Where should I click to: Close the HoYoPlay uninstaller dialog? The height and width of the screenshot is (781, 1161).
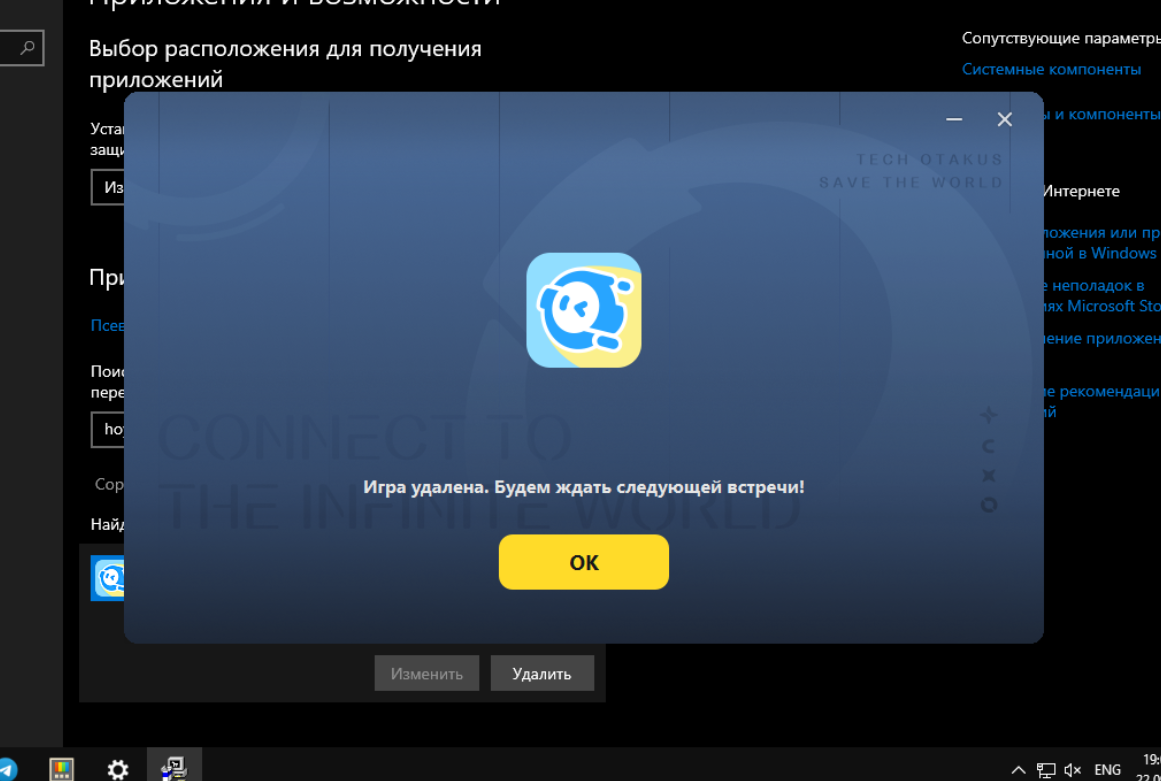pyautogui.click(x=1004, y=119)
